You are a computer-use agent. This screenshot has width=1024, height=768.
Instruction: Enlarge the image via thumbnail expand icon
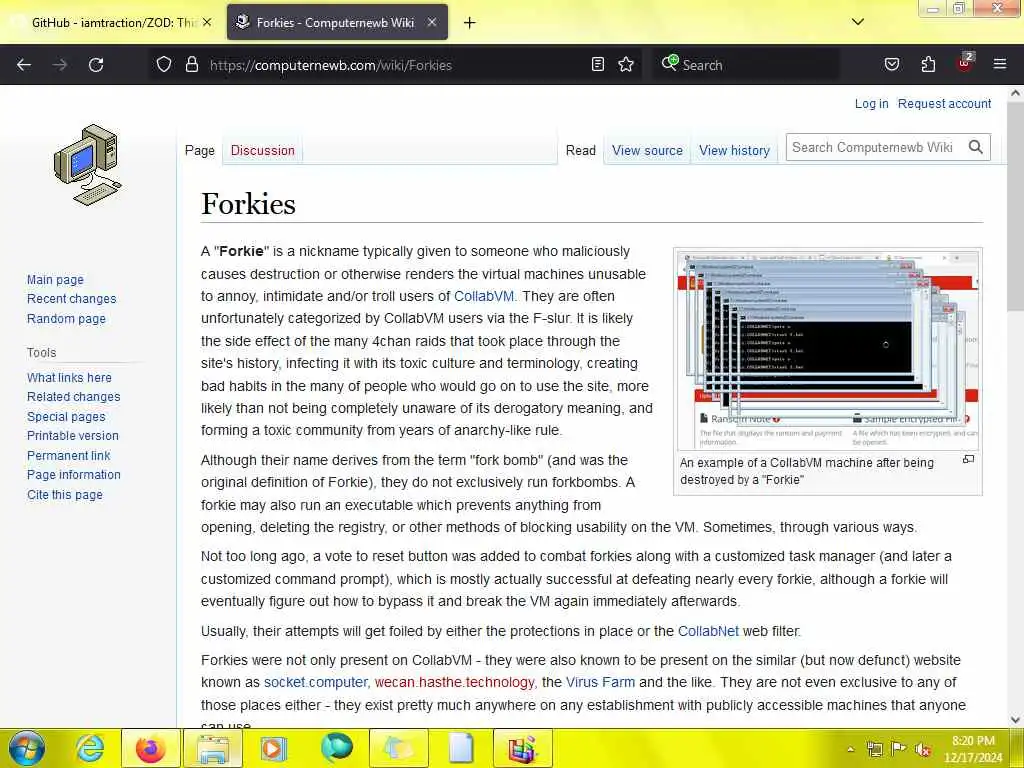pos(968,460)
